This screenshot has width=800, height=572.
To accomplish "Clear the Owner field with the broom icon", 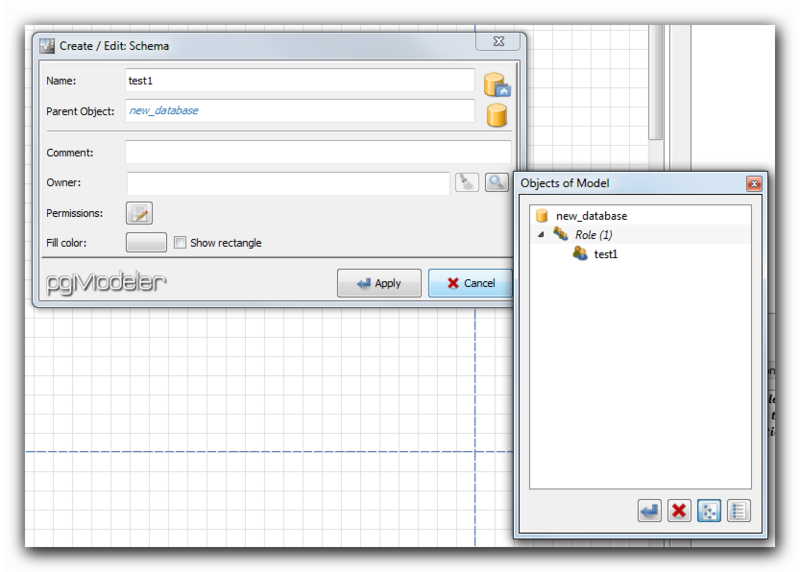I will tap(466, 182).
